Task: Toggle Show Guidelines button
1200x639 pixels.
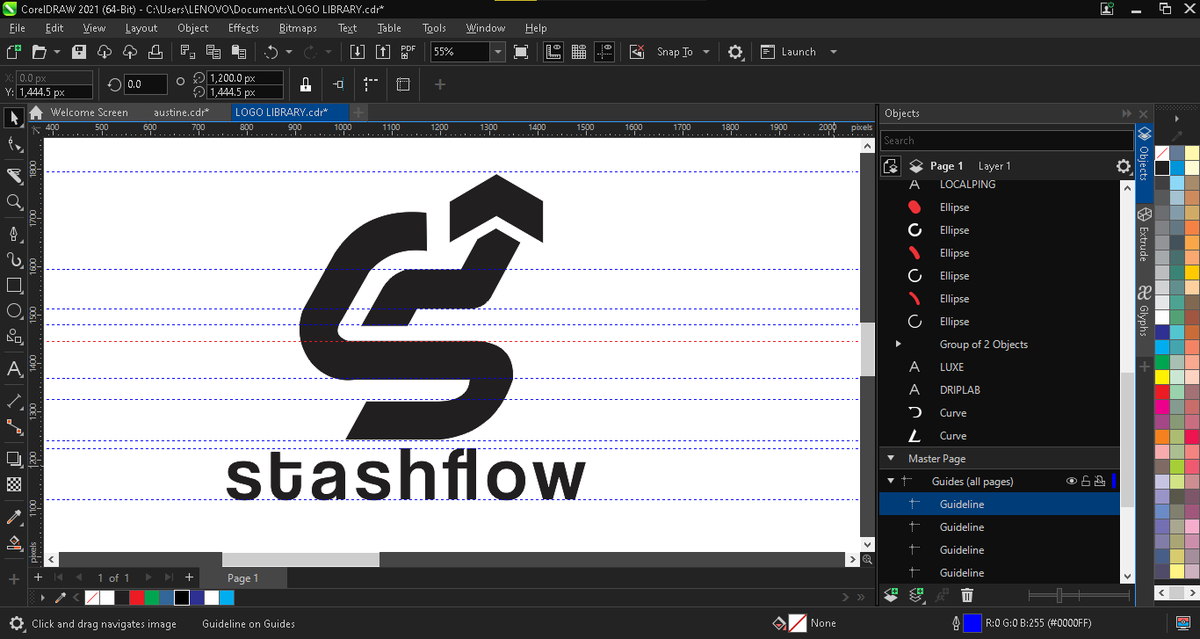Action: (x=603, y=52)
